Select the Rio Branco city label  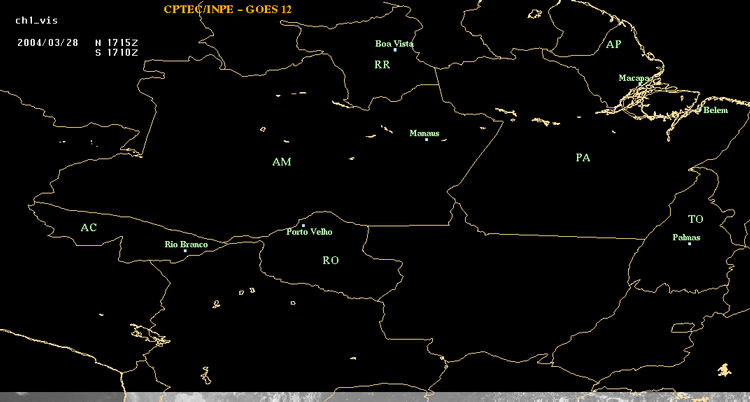point(186,245)
